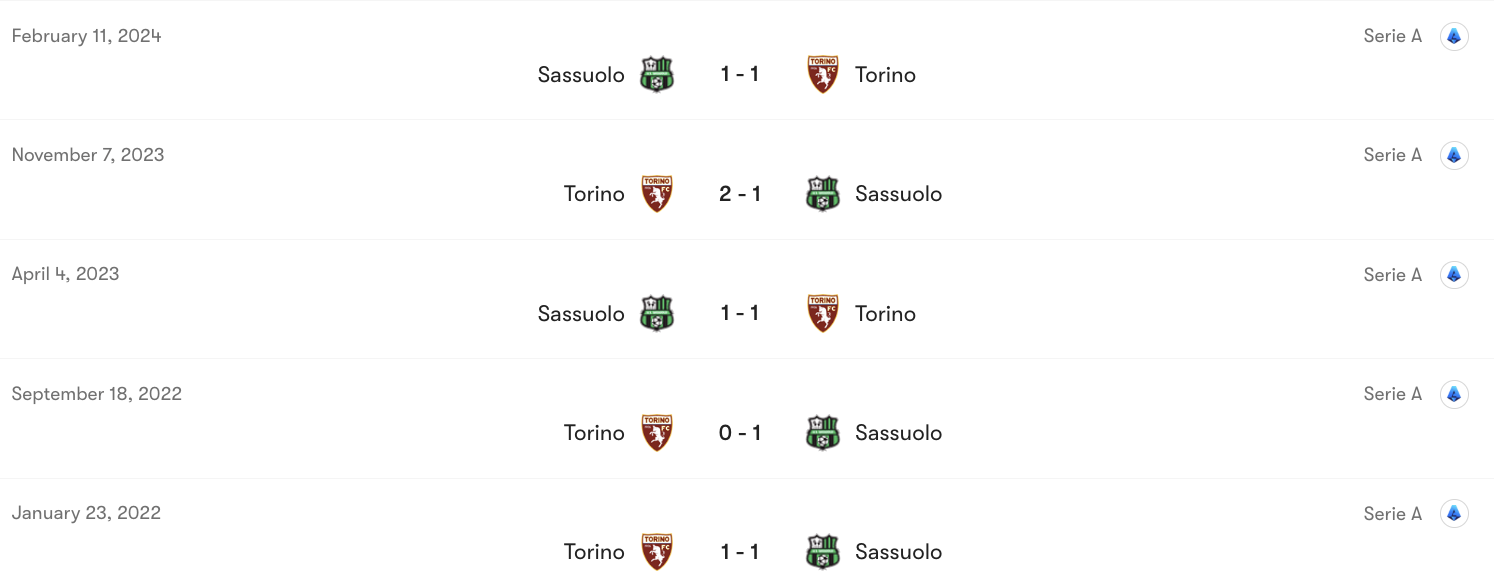Click the Torino crest in the February 11 match

823,74
